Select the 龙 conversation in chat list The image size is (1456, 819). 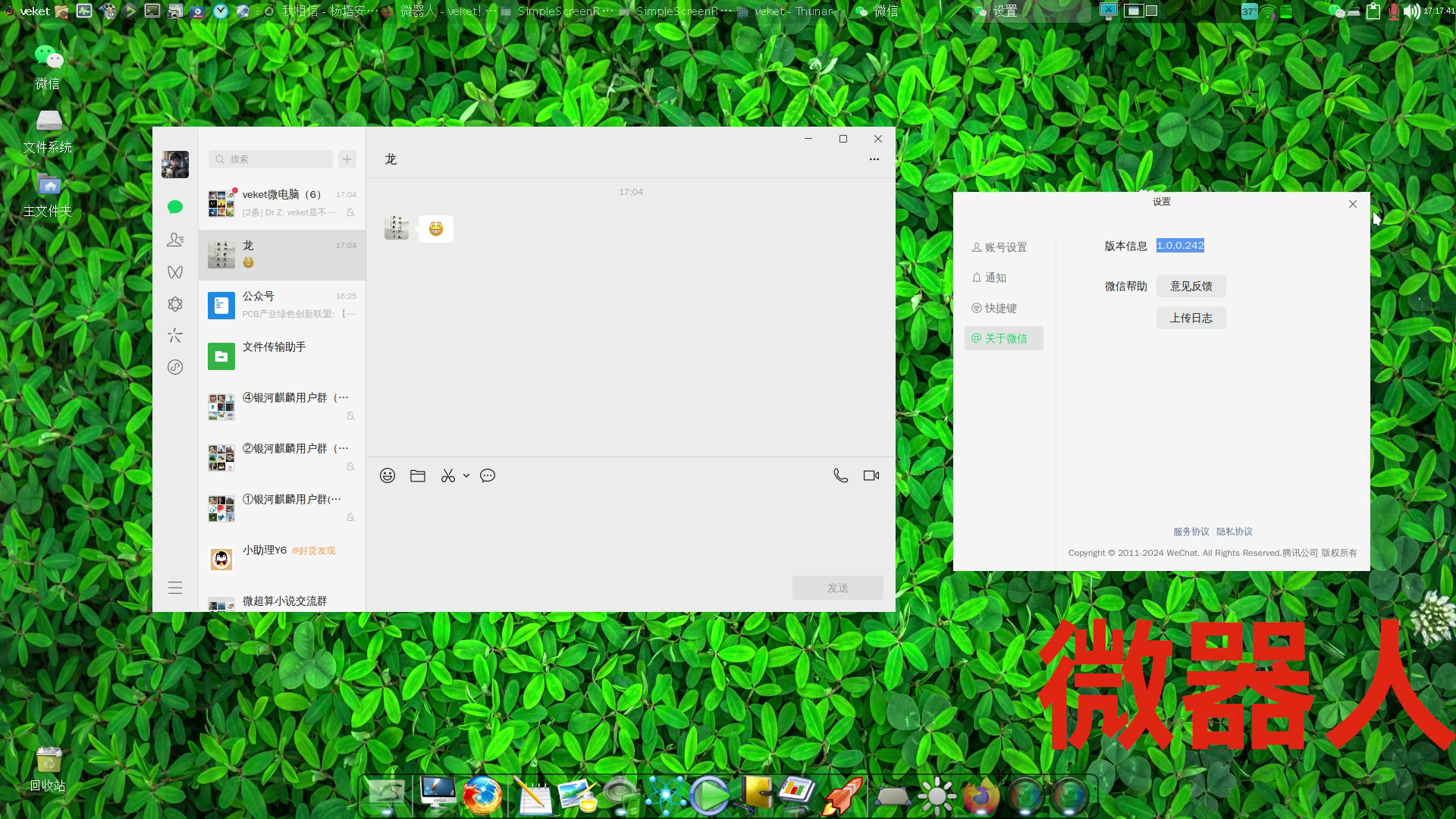tap(282, 255)
